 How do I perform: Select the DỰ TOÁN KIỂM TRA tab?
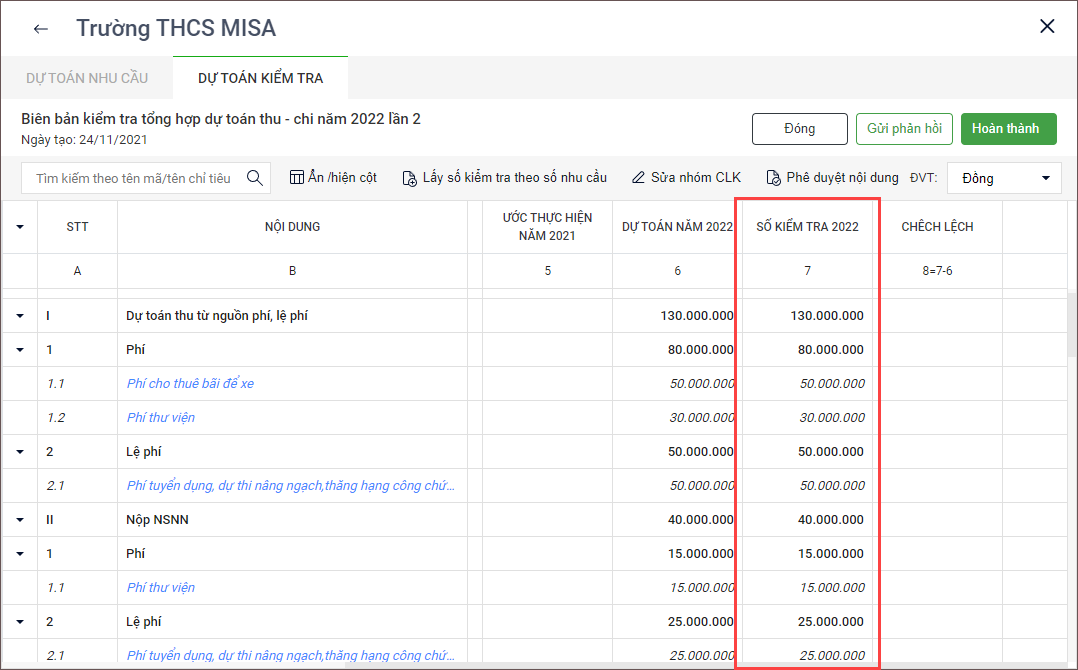pyautogui.click(x=260, y=78)
